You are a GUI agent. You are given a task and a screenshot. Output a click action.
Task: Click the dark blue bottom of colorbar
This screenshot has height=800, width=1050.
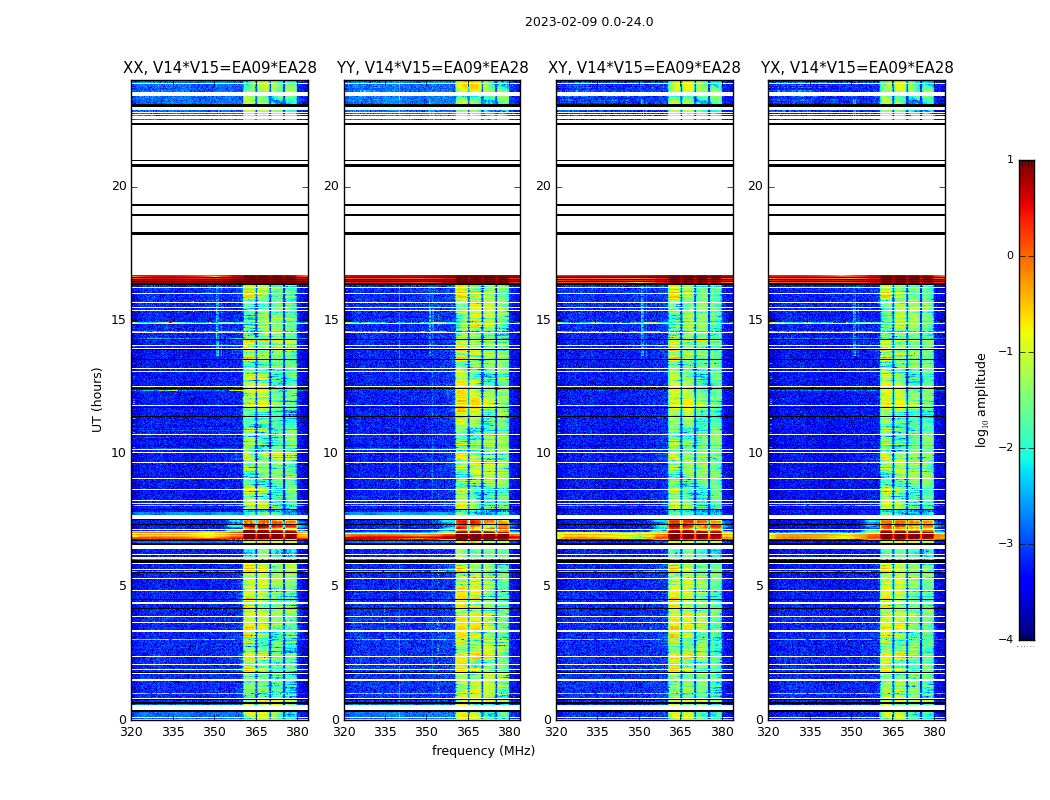click(1026, 633)
